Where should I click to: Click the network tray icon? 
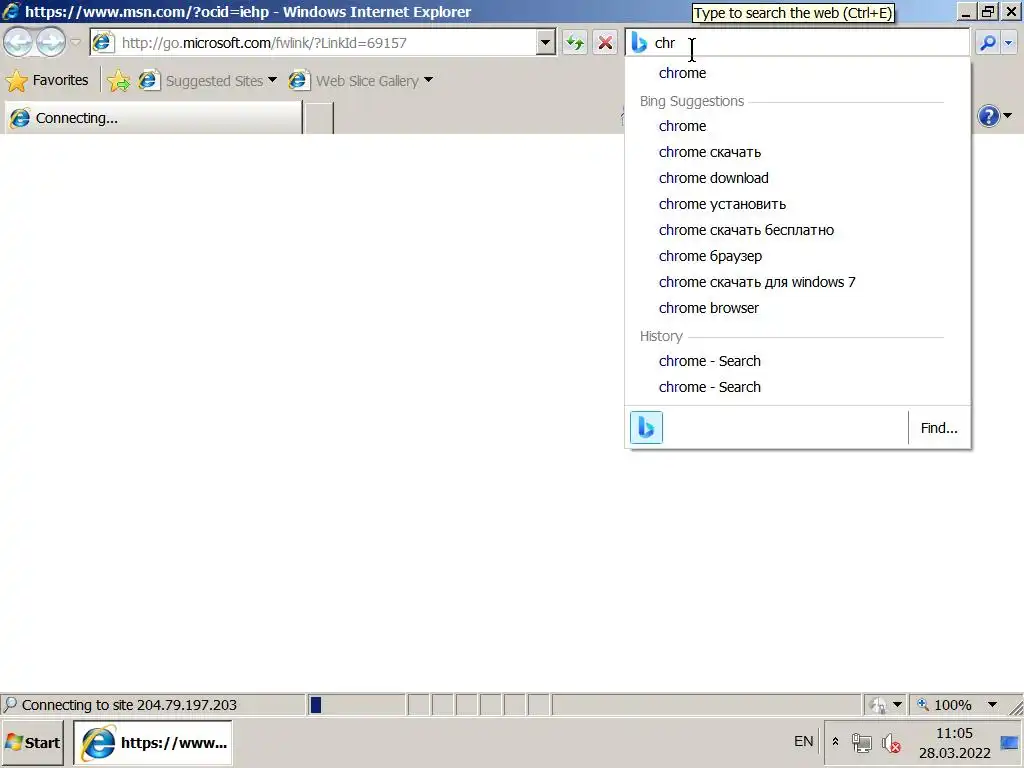pyautogui.click(x=861, y=743)
